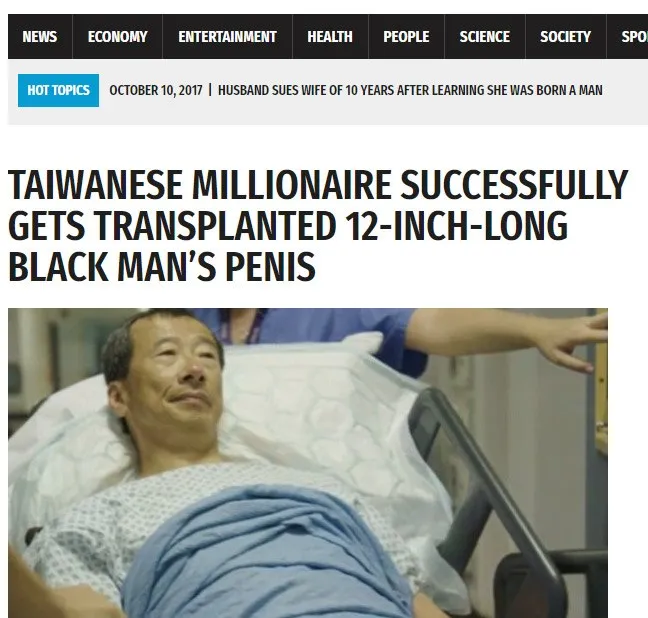Open the Society category
648x618 pixels.
565,37
